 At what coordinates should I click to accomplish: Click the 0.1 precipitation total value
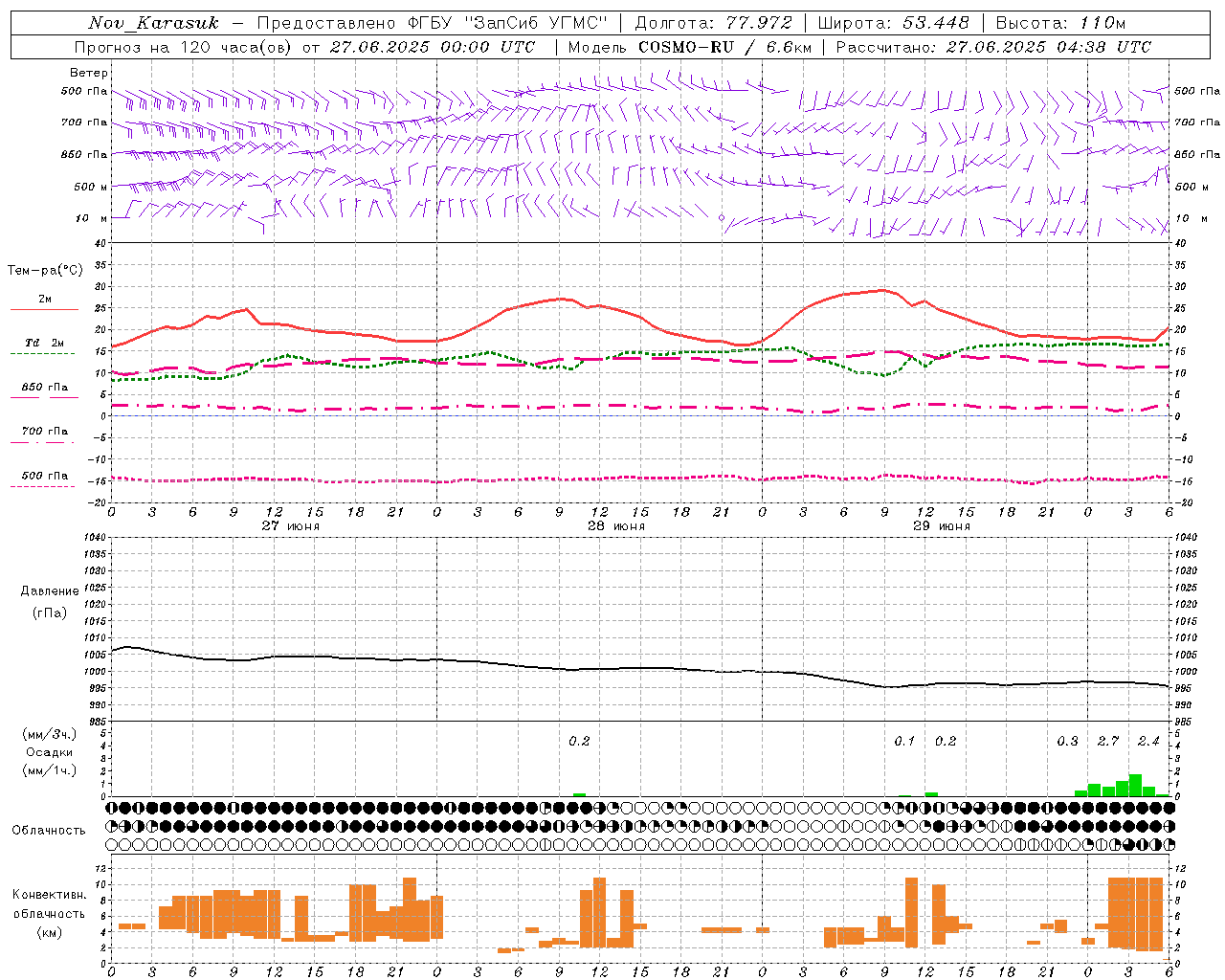click(x=904, y=741)
